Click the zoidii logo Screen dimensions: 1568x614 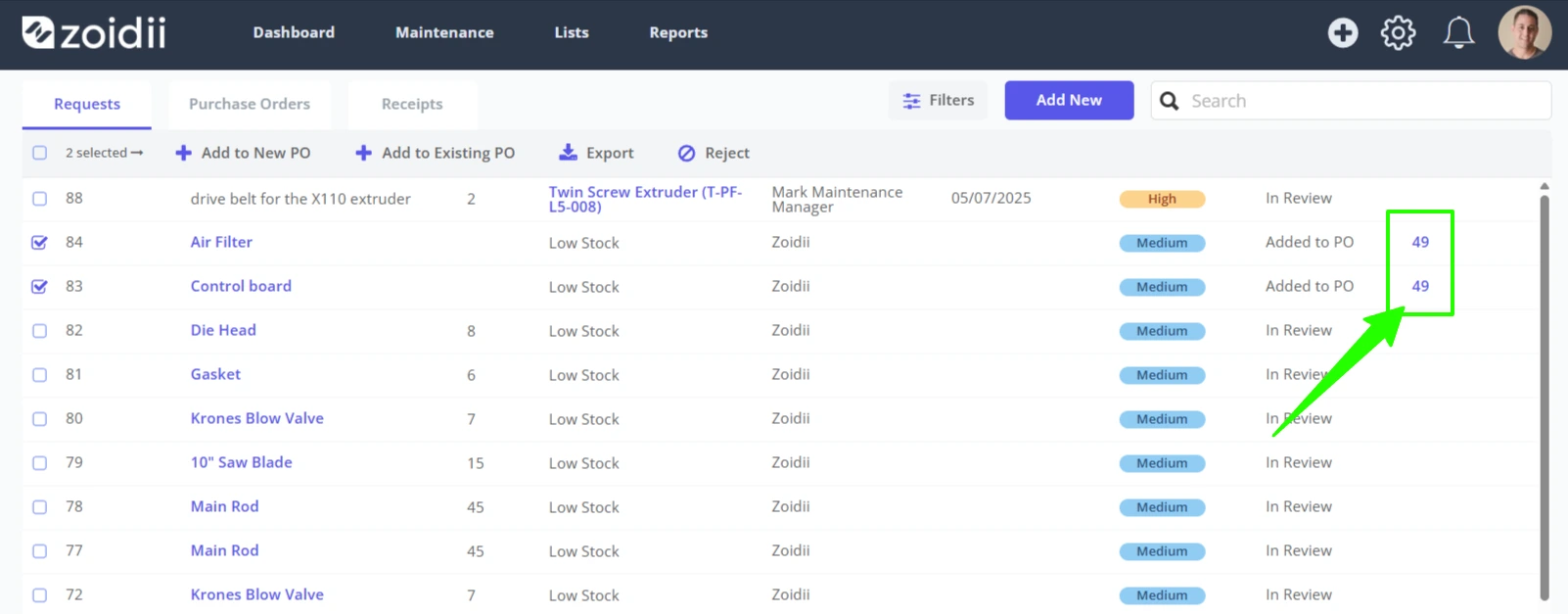point(94,32)
